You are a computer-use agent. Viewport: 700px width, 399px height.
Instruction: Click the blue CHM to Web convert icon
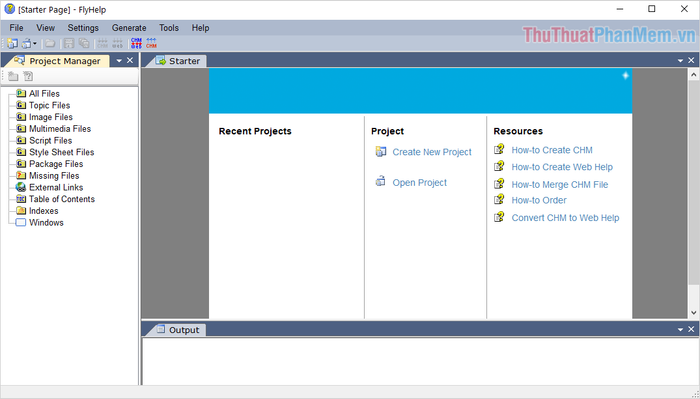pos(136,43)
